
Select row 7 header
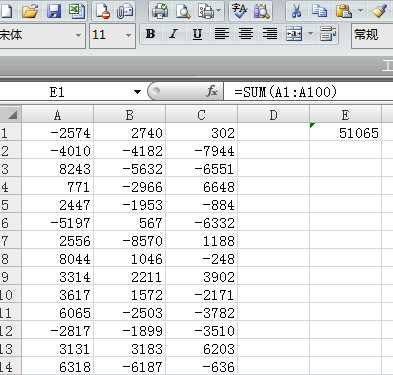point(11,241)
